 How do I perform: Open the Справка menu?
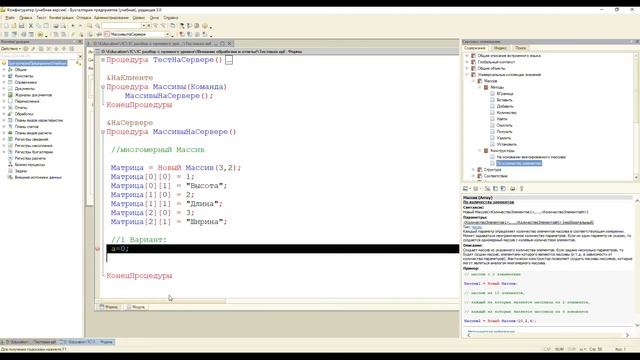coord(171,18)
